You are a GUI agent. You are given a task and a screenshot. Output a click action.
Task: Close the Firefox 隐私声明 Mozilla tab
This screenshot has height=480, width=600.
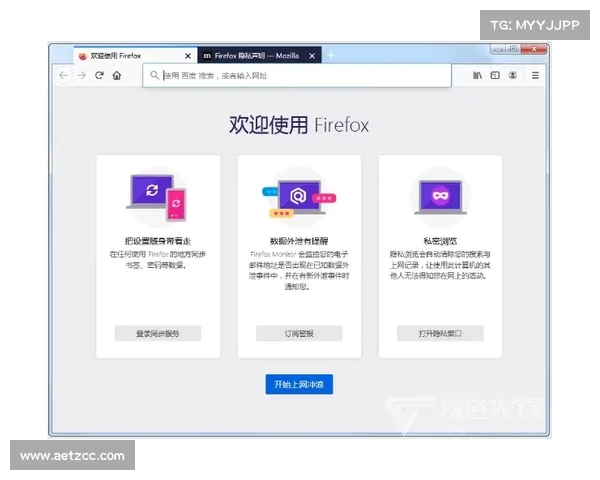[312, 56]
